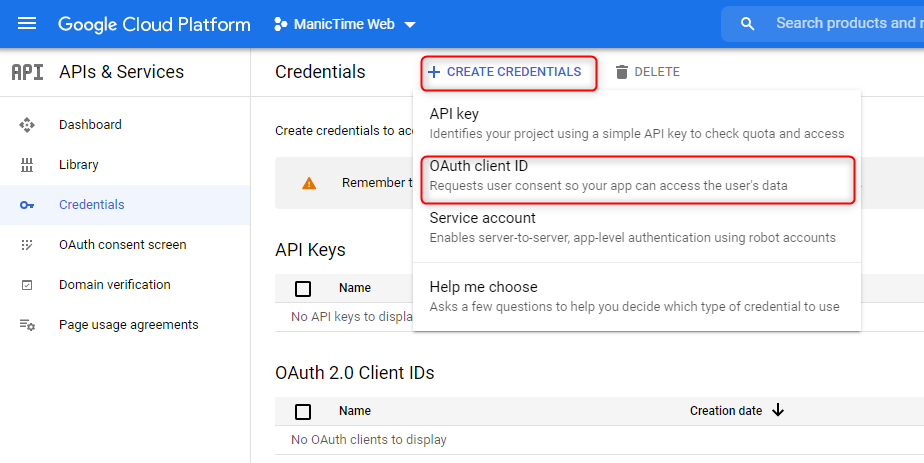Open the ManicTime Web project dropdown
924x463 pixels.
click(345, 24)
